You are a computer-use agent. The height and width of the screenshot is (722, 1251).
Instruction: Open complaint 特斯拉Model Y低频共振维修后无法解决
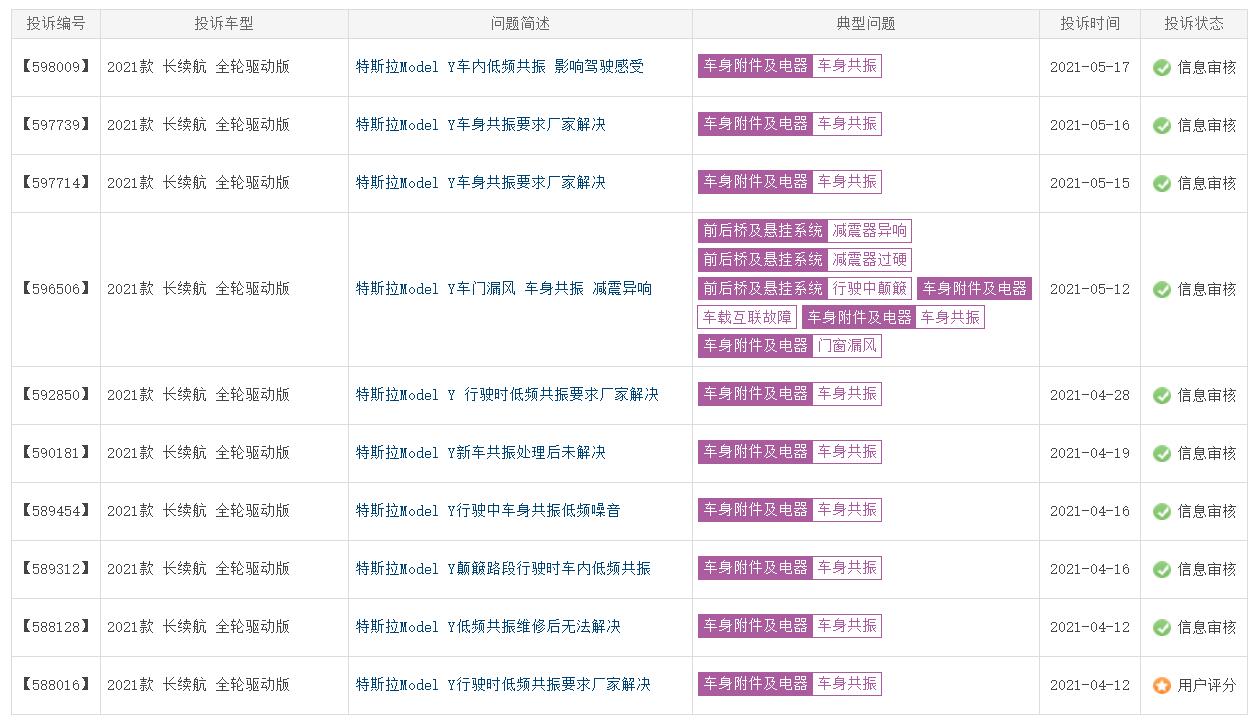click(488, 627)
